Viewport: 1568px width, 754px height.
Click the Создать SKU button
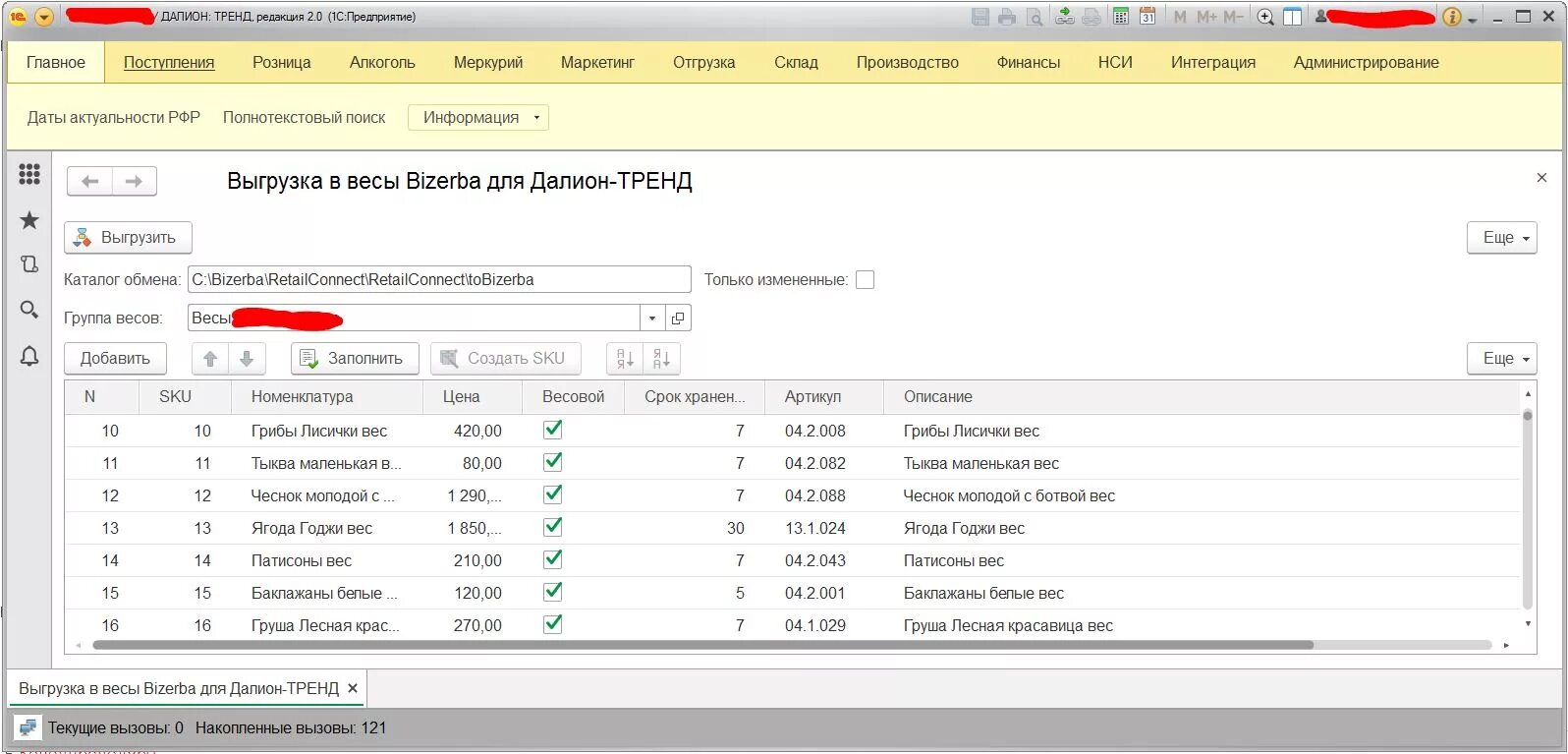[505, 358]
